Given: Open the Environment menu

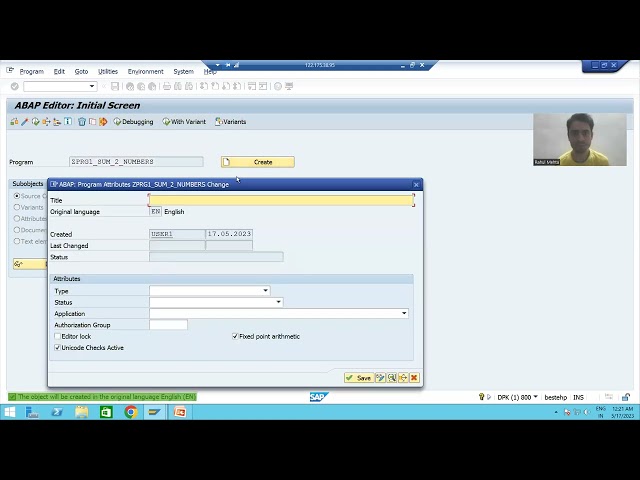Looking at the screenshot, I should point(145,71).
